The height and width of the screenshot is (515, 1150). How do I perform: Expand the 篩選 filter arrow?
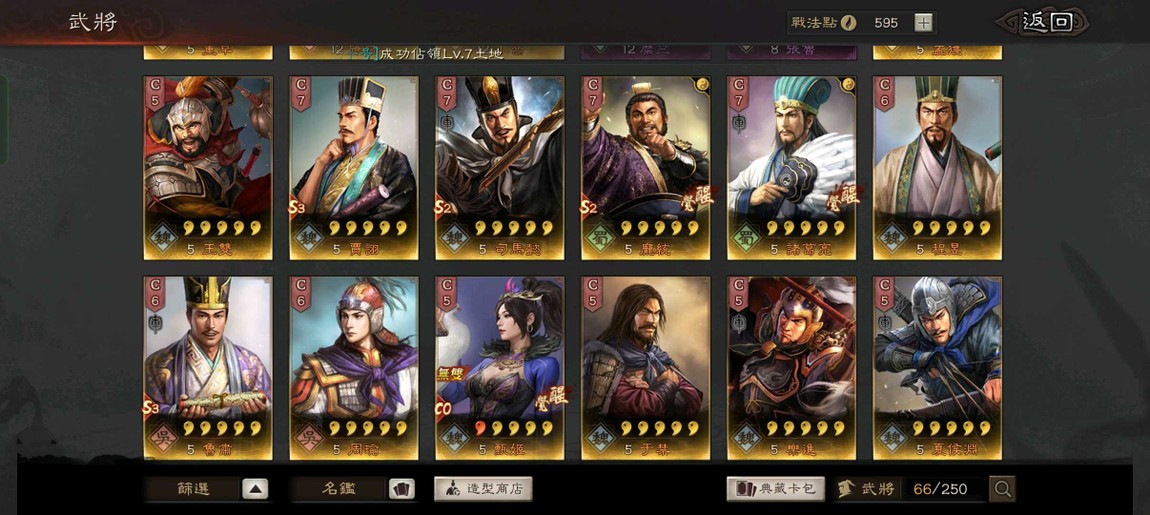pos(254,489)
